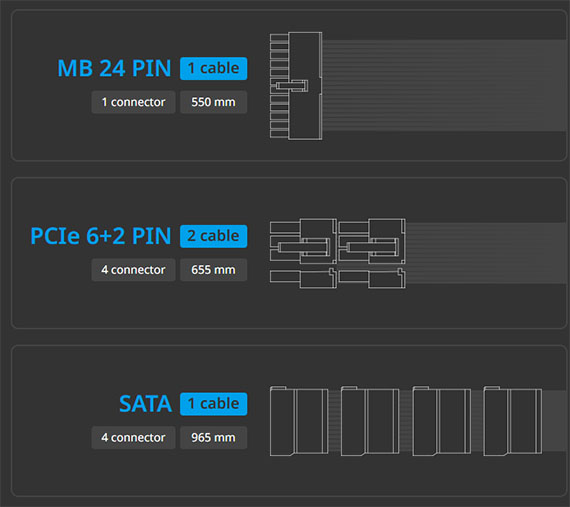Image resolution: width=570 pixels, height=507 pixels.
Task: Click the 655 mm length tag
Action: (x=213, y=270)
